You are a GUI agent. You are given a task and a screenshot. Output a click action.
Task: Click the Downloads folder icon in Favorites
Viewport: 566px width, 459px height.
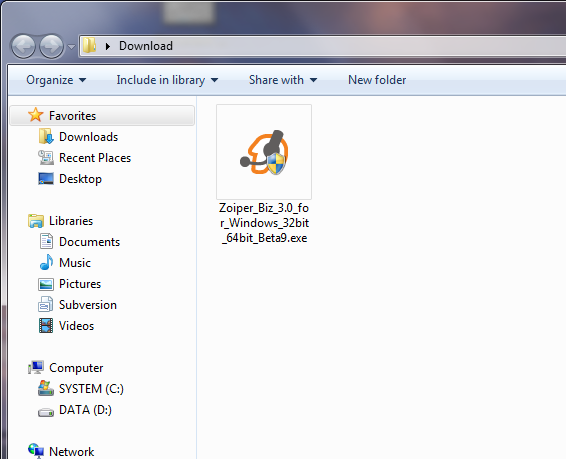pos(46,136)
